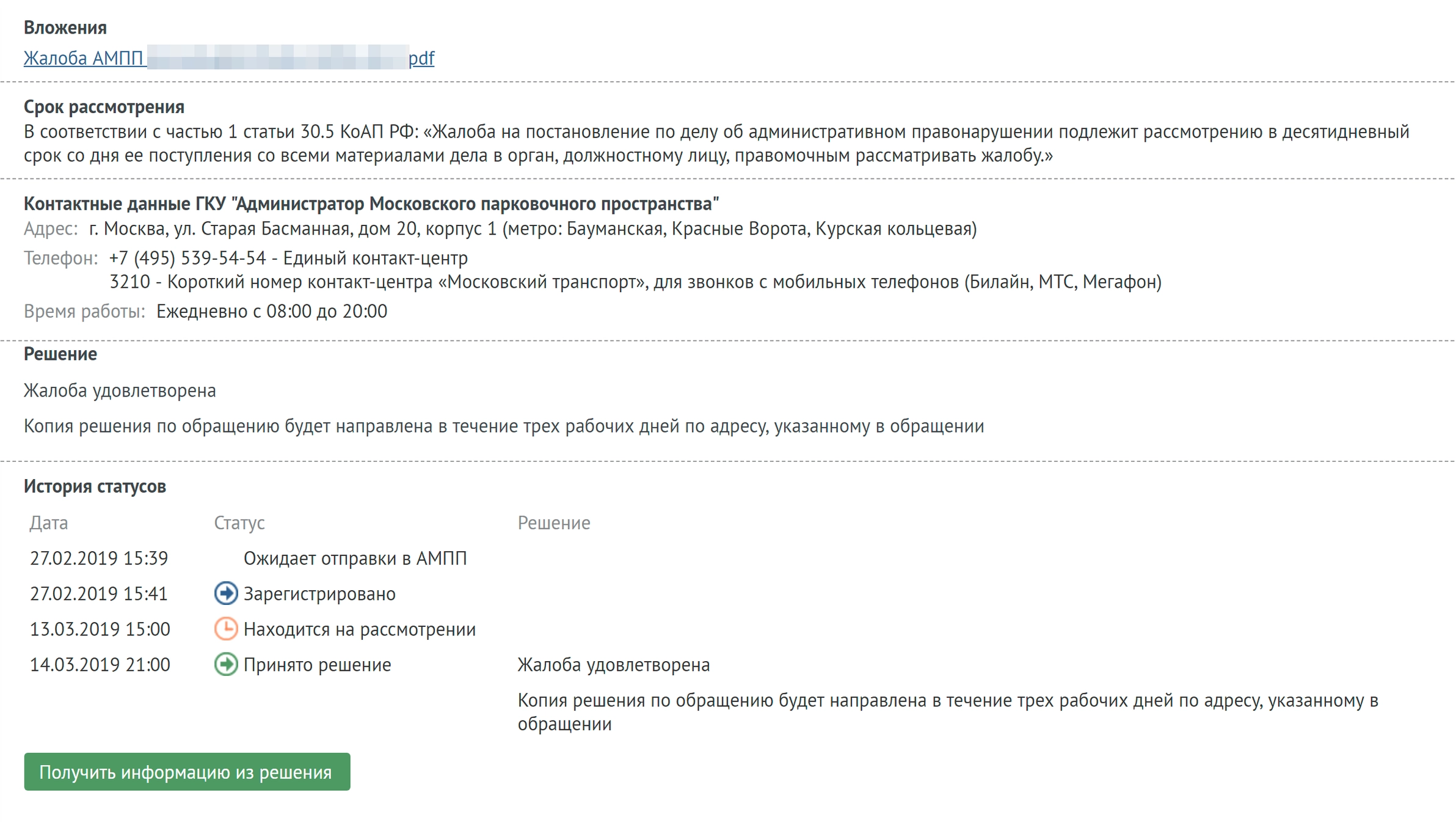Select the date 14.03.2019 21:00 cell
1456x831 pixels.
100,665
